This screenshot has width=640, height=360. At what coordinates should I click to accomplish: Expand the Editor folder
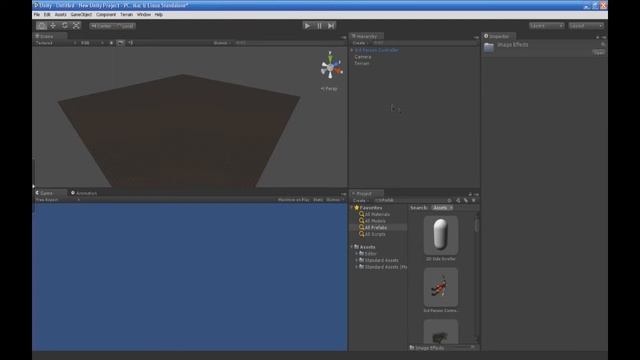pos(356,254)
